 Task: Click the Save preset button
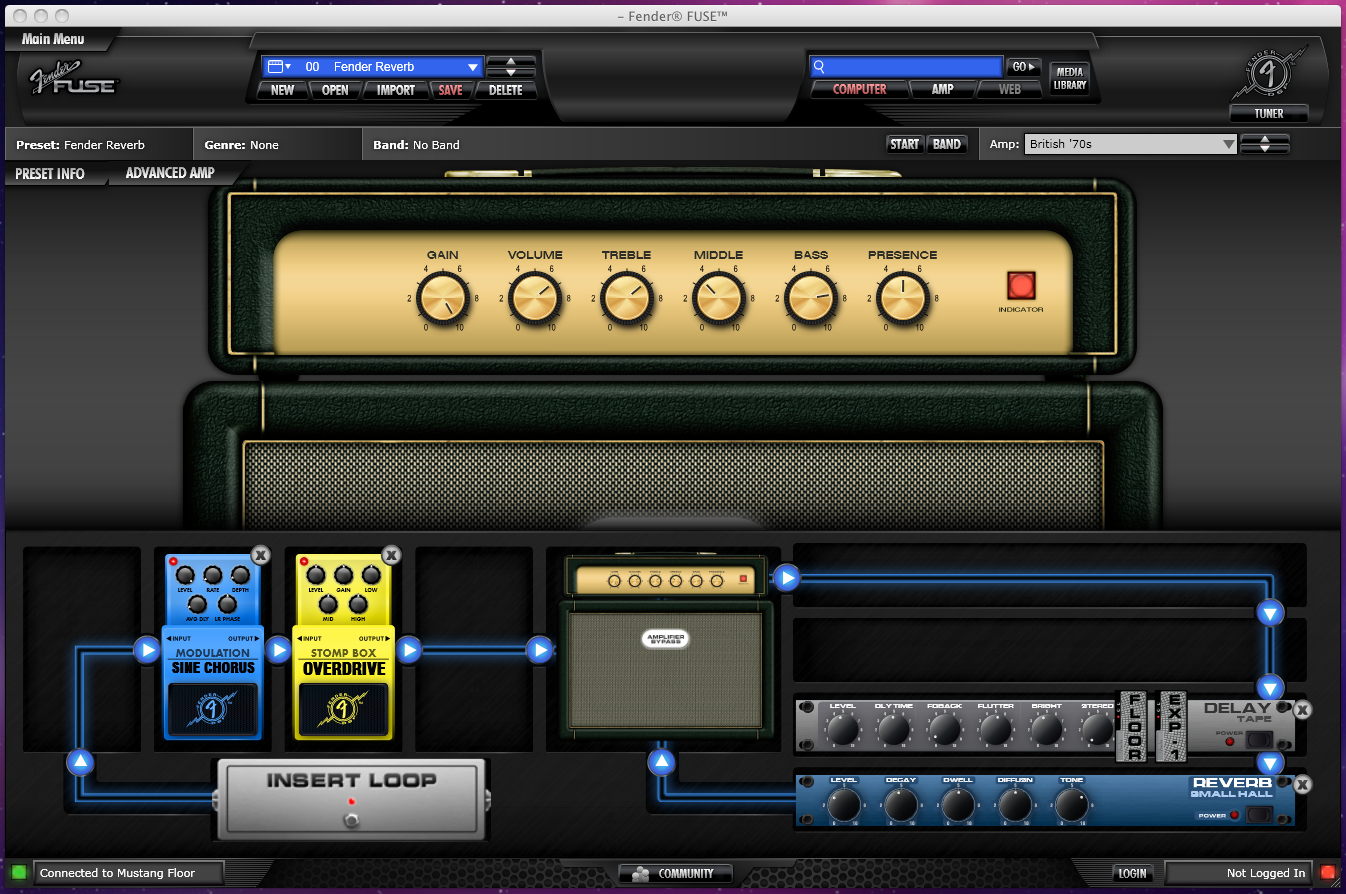click(450, 90)
